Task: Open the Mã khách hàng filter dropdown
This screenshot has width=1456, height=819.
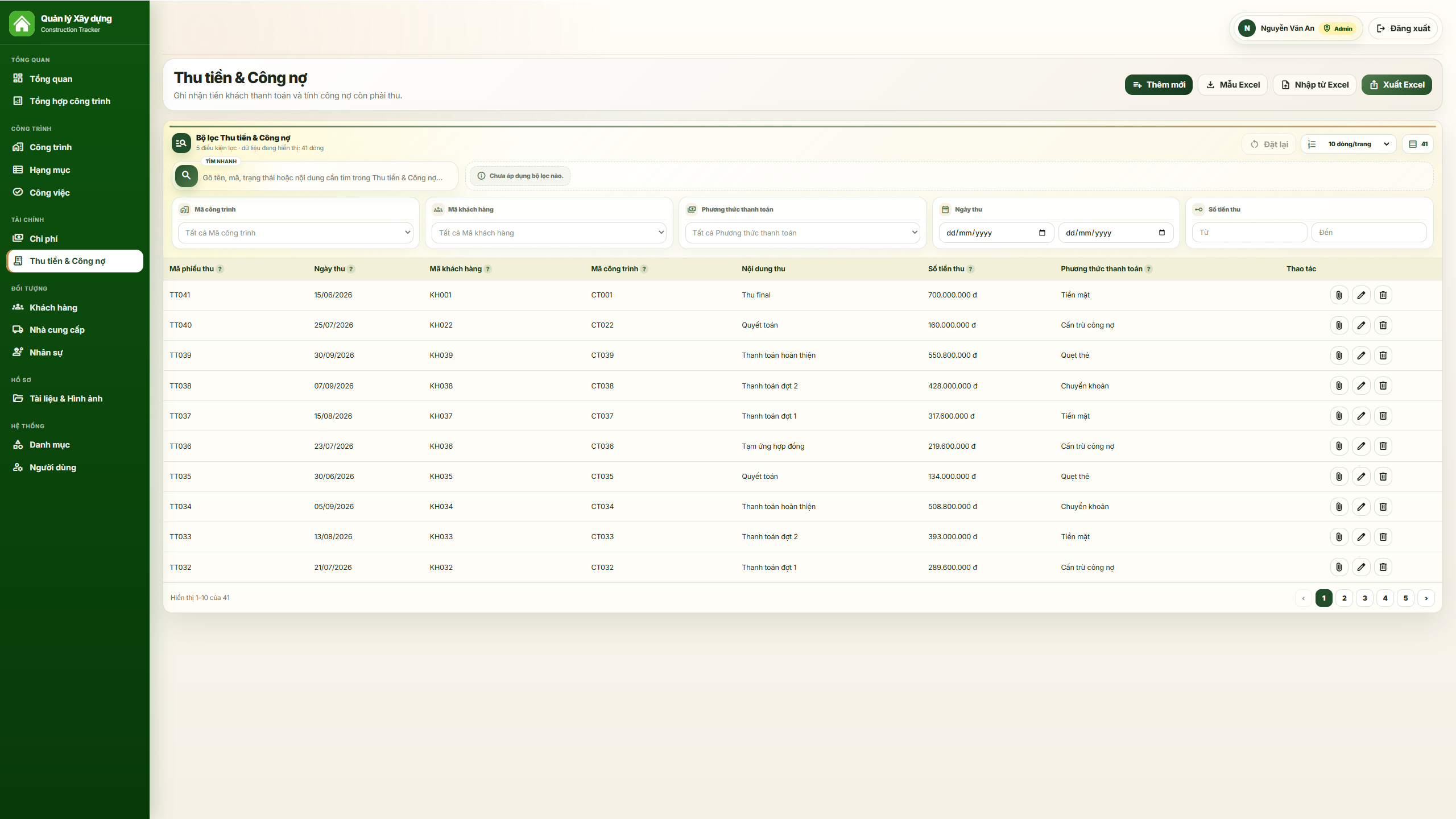Action: click(x=549, y=233)
